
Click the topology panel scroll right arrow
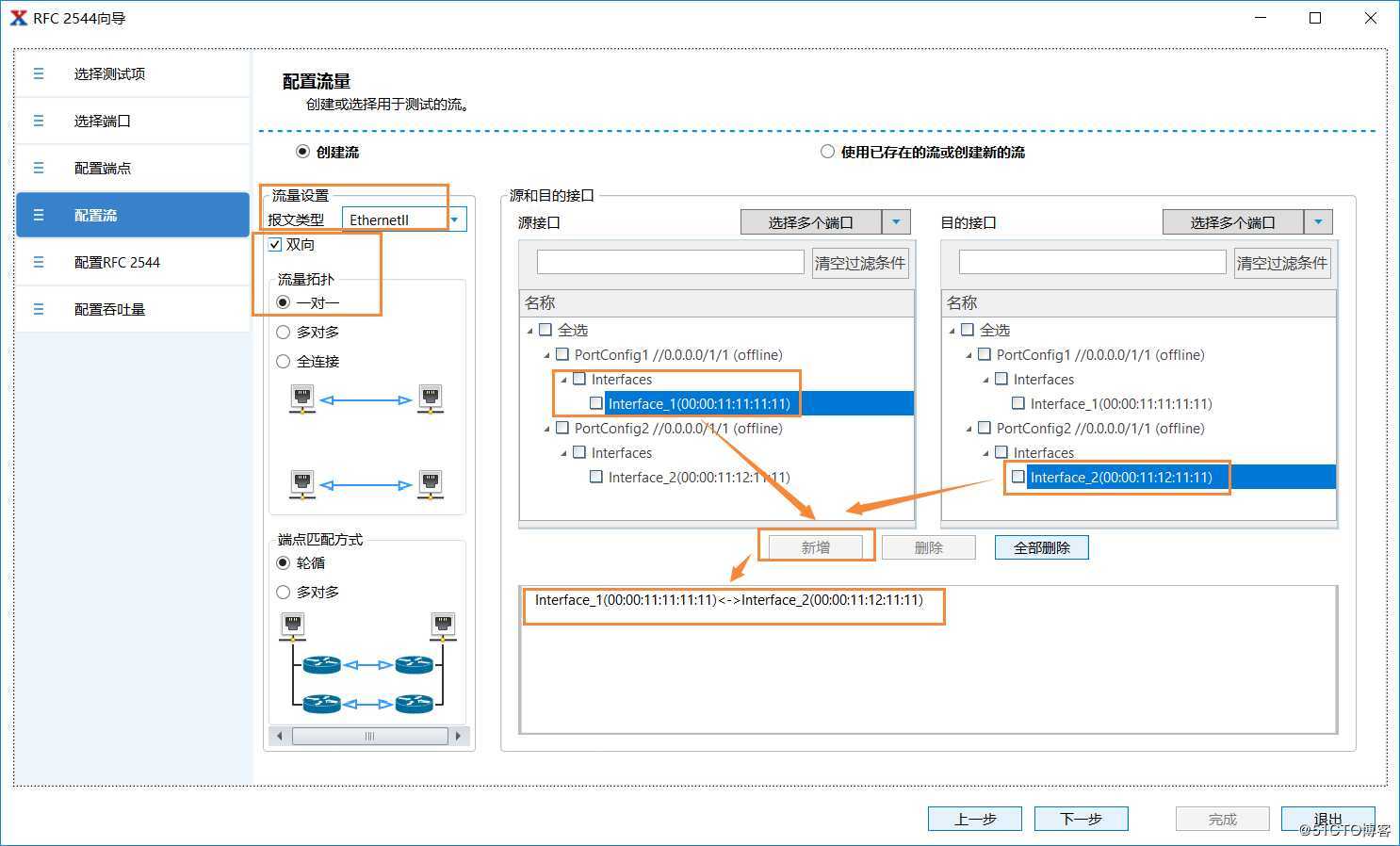click(458, 736)
